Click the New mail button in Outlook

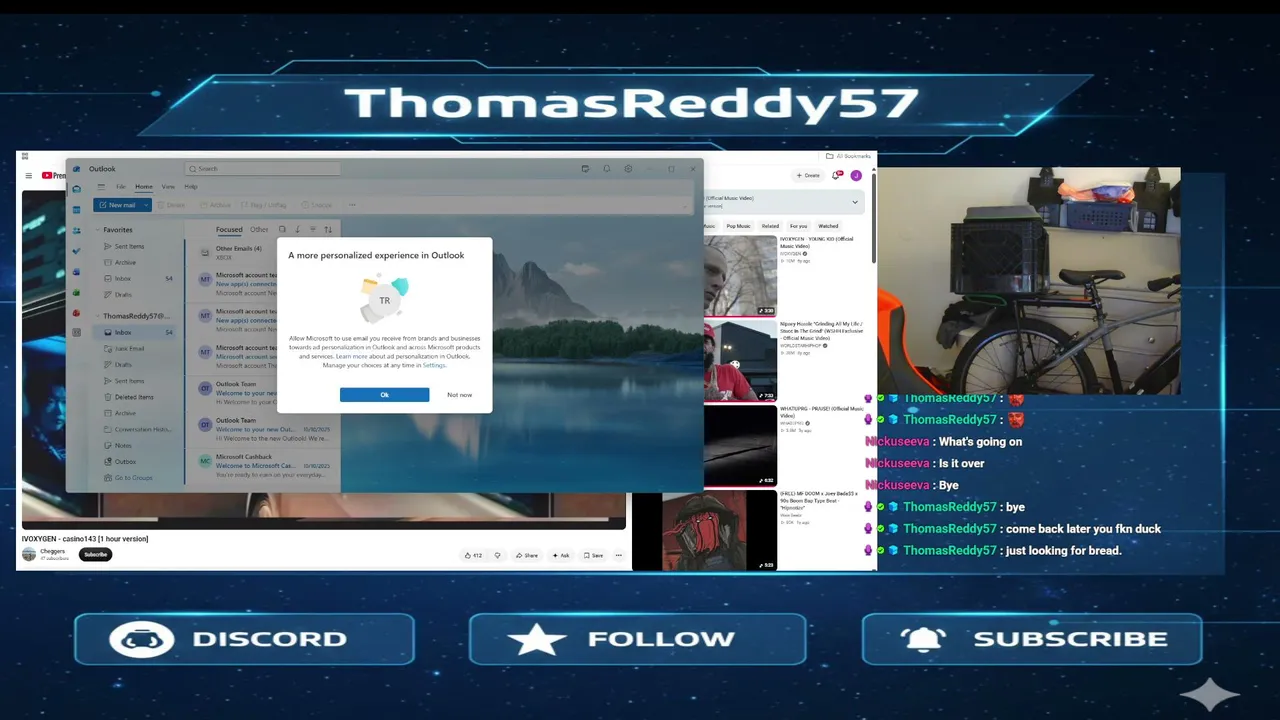[117, 205]
